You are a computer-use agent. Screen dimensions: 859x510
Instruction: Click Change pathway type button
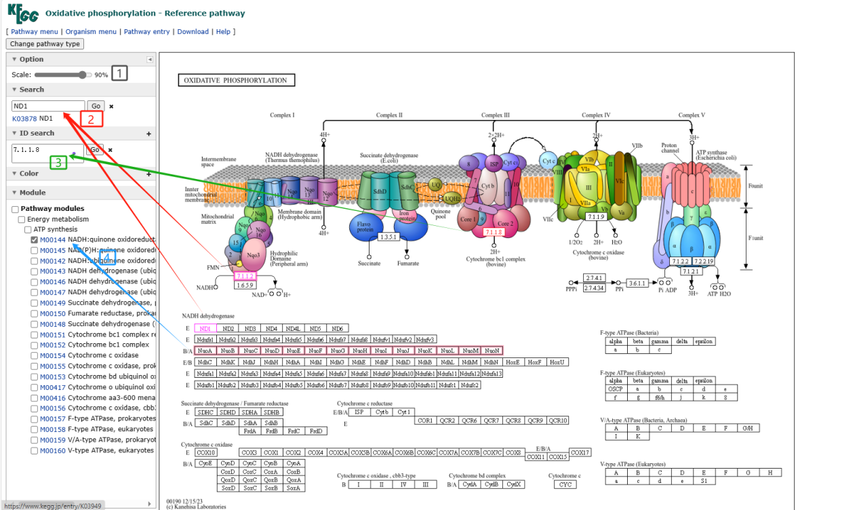point(45,44)
